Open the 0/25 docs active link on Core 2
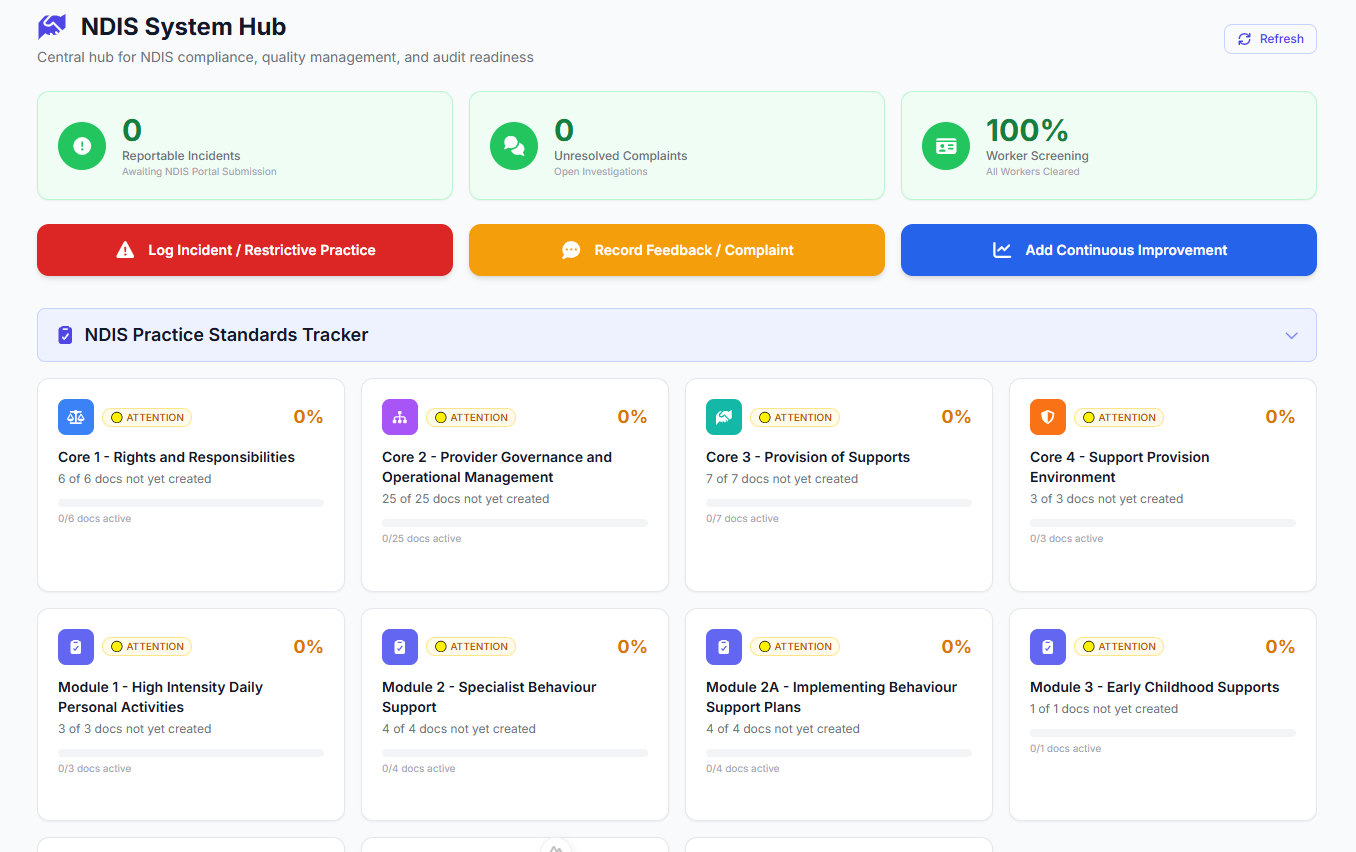 point(422,538)
